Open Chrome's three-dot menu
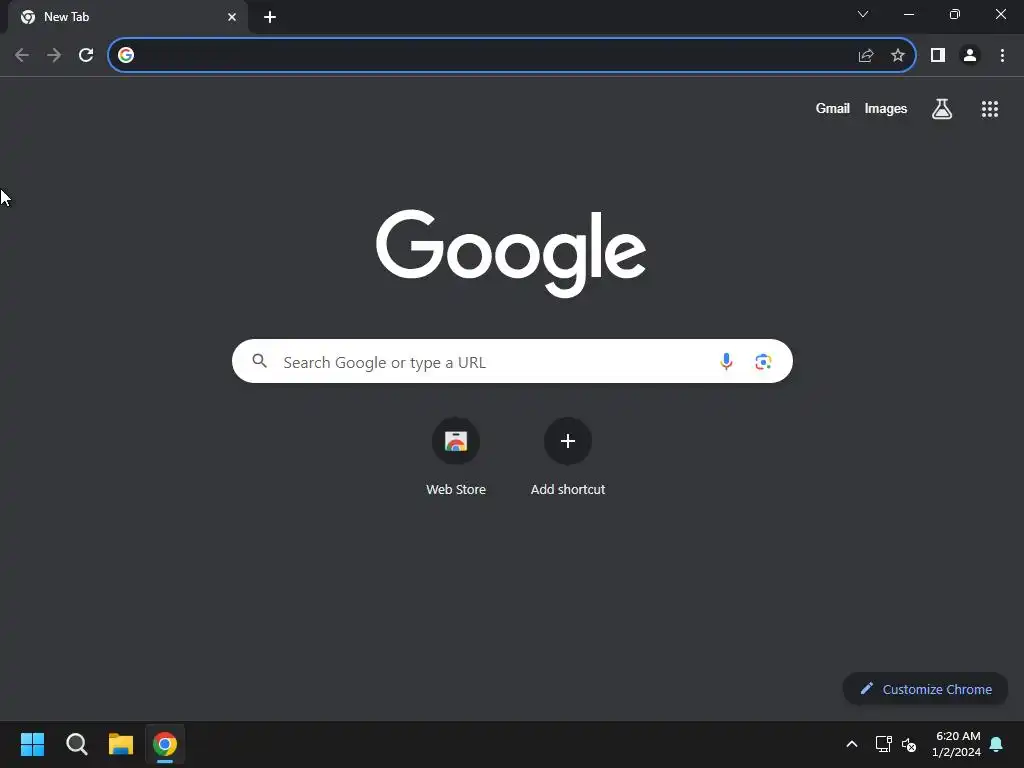The width and height of the screenshot is (1024, 768). [1002, 56]
